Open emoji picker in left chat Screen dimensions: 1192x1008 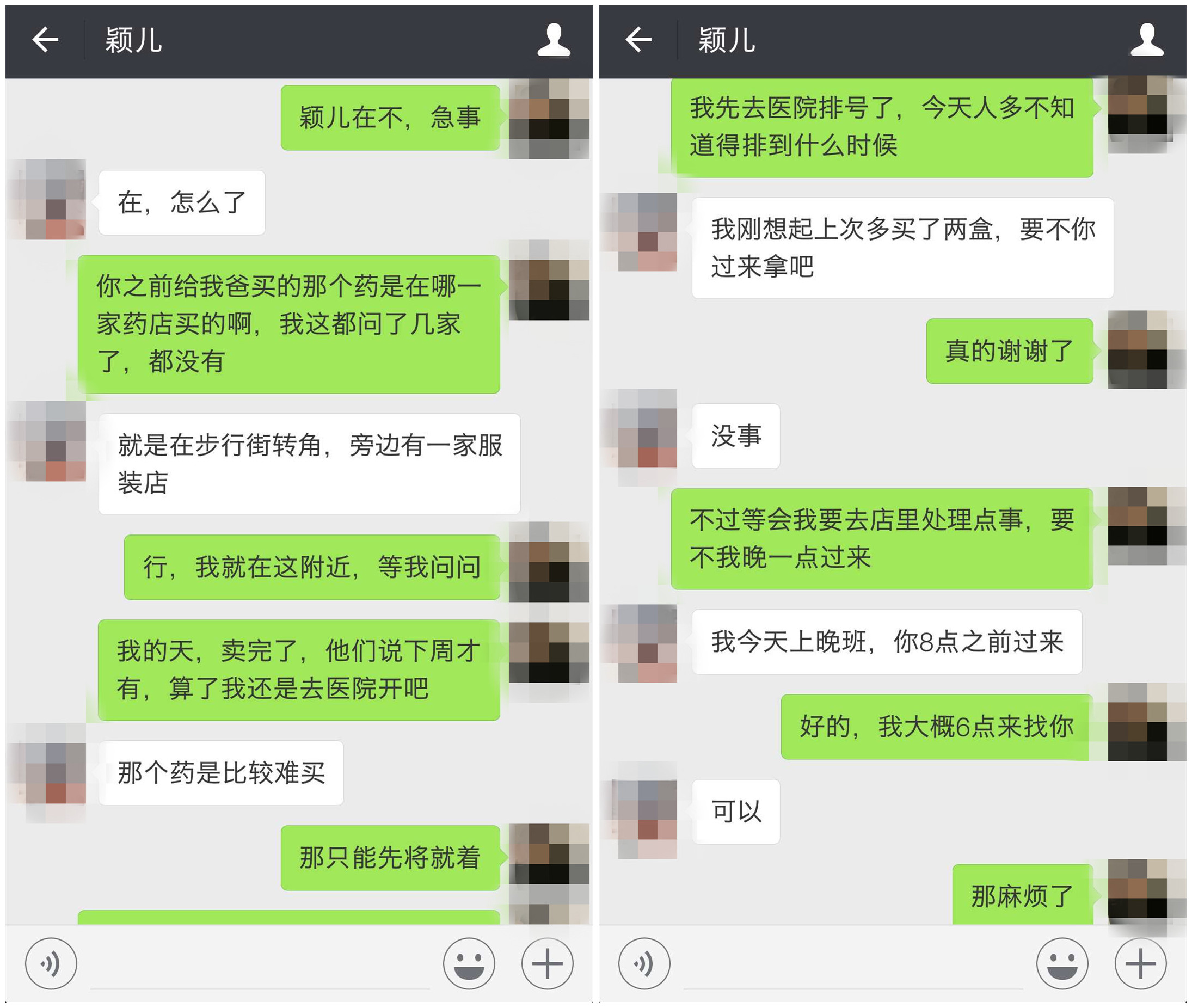(x=469, y=963)
